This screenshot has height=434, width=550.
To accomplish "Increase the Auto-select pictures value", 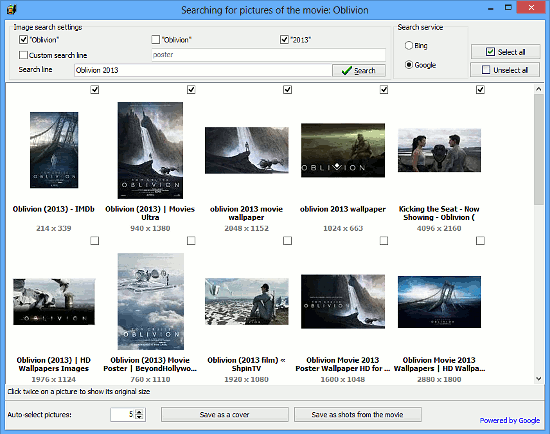I will pos(139,412).
